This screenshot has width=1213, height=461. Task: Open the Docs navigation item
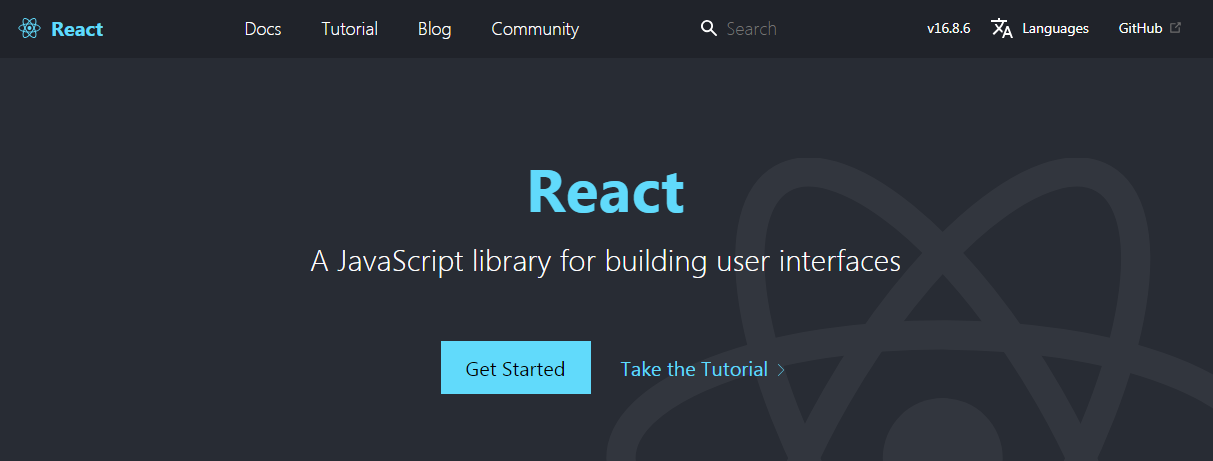tap(263, 29)
